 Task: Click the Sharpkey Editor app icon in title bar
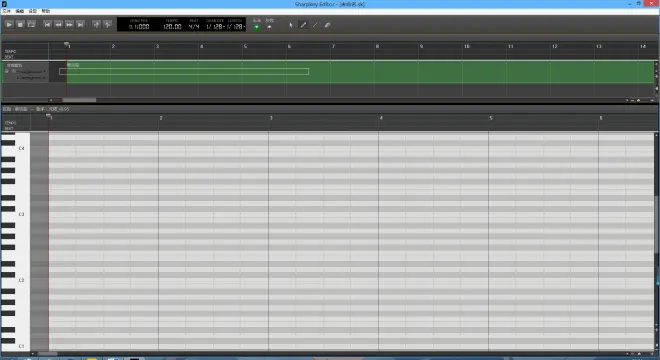click(4, 4)
